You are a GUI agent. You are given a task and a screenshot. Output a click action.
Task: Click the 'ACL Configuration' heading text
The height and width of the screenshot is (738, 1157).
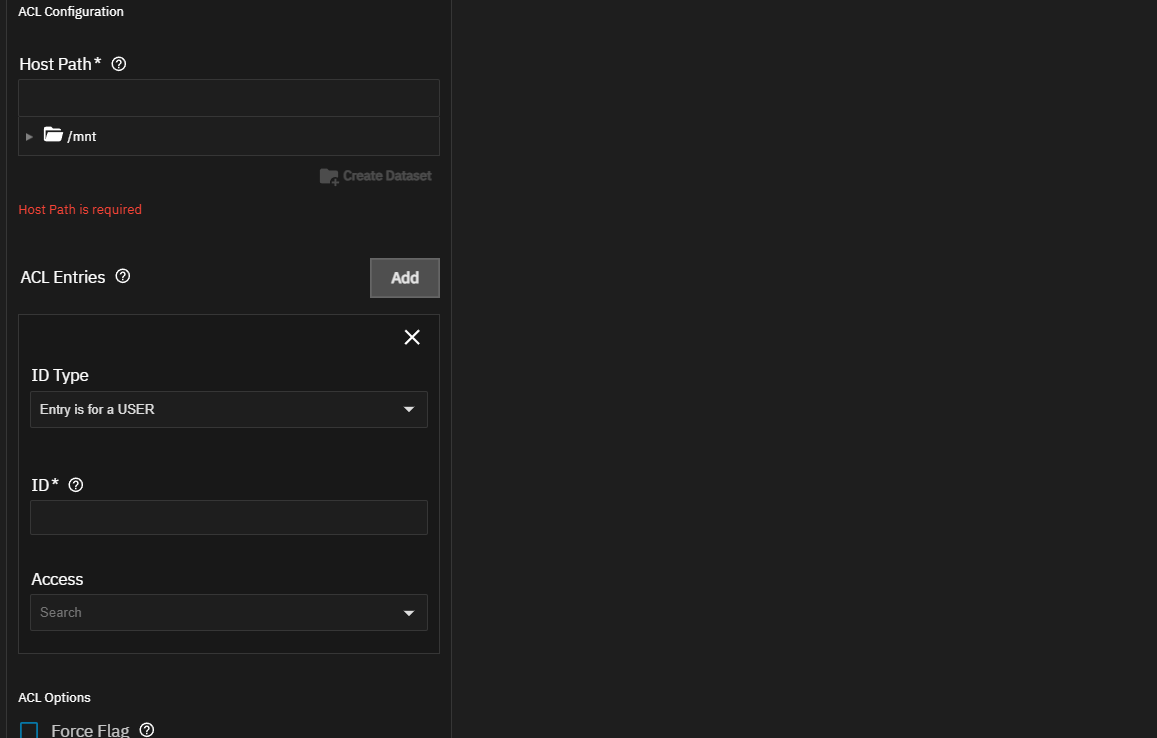click(71, 12)
